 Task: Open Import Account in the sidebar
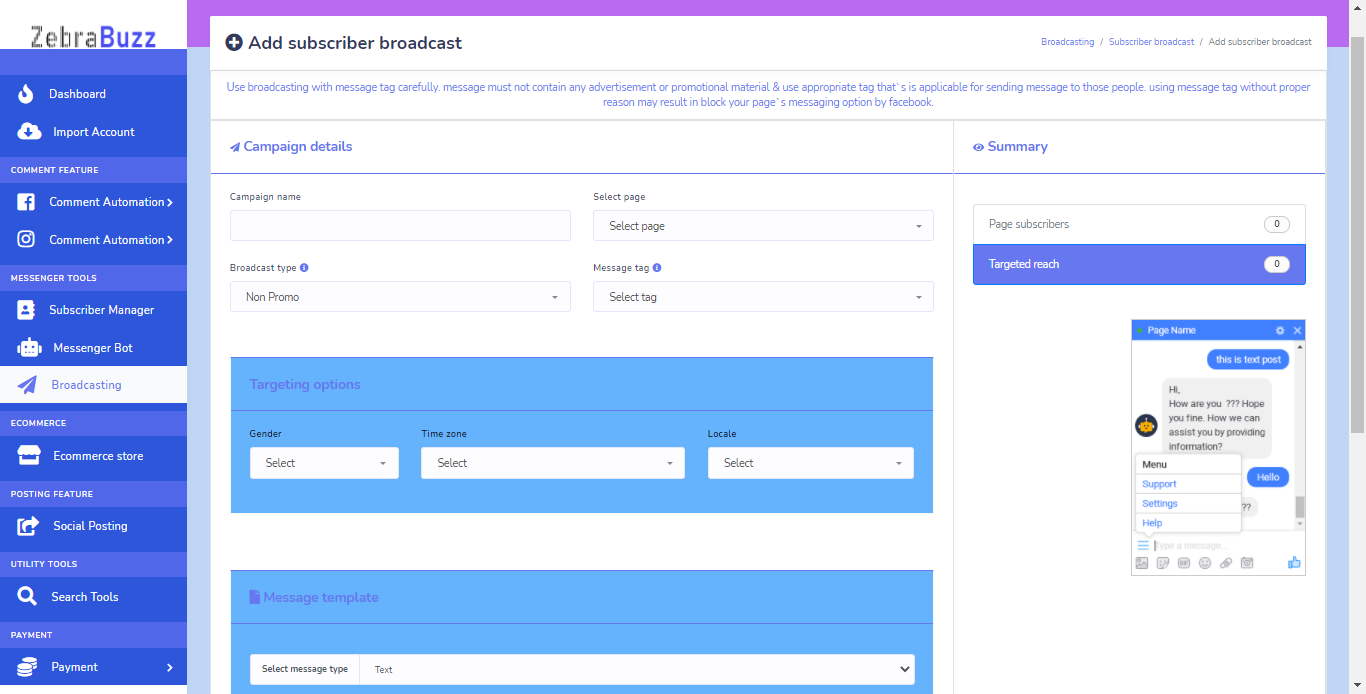click(93, 132)
